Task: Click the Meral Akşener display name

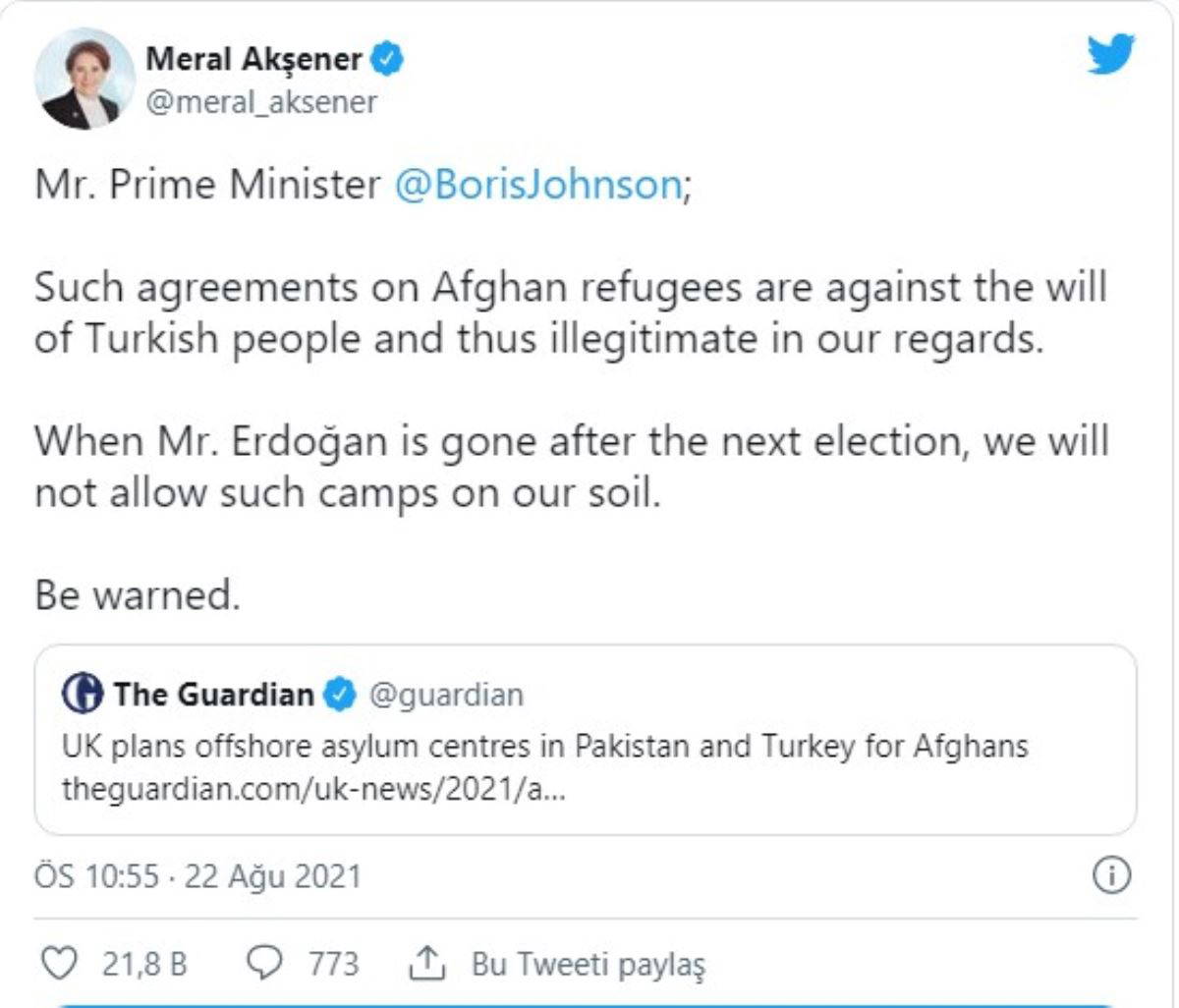Action: (x=253, y=59)
